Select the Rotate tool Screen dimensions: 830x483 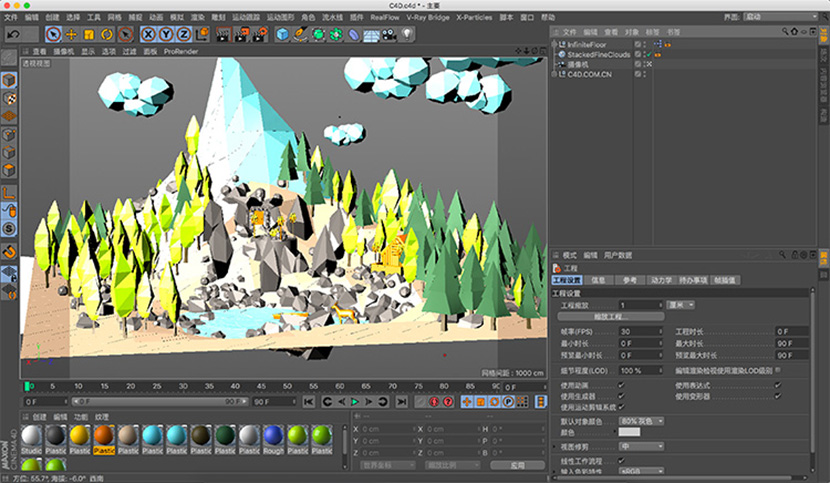pyautogui.click(x=107, y=34)
